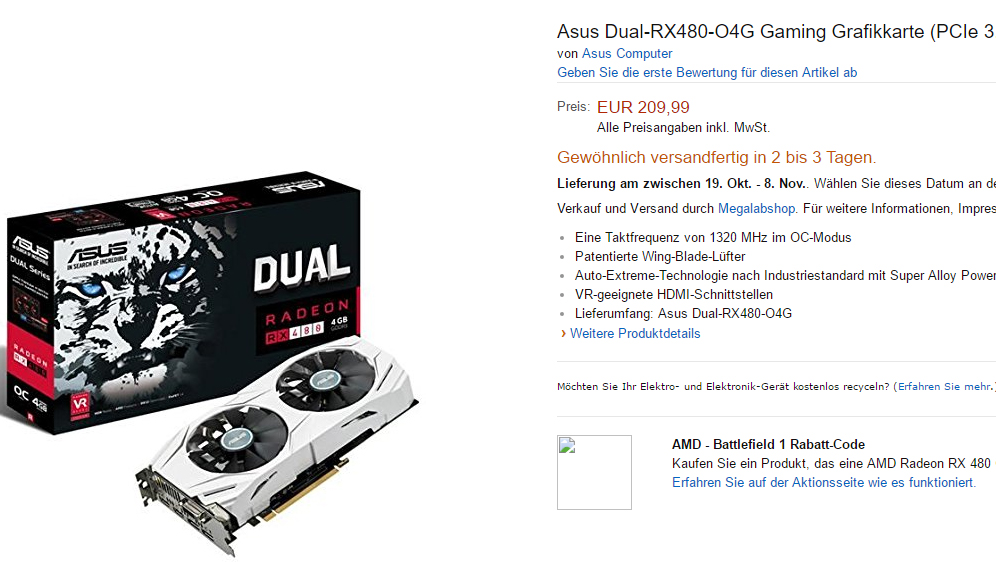Click the white dual-fan graphics card image
Screen dimensions: 996x562
pos(278,445)
